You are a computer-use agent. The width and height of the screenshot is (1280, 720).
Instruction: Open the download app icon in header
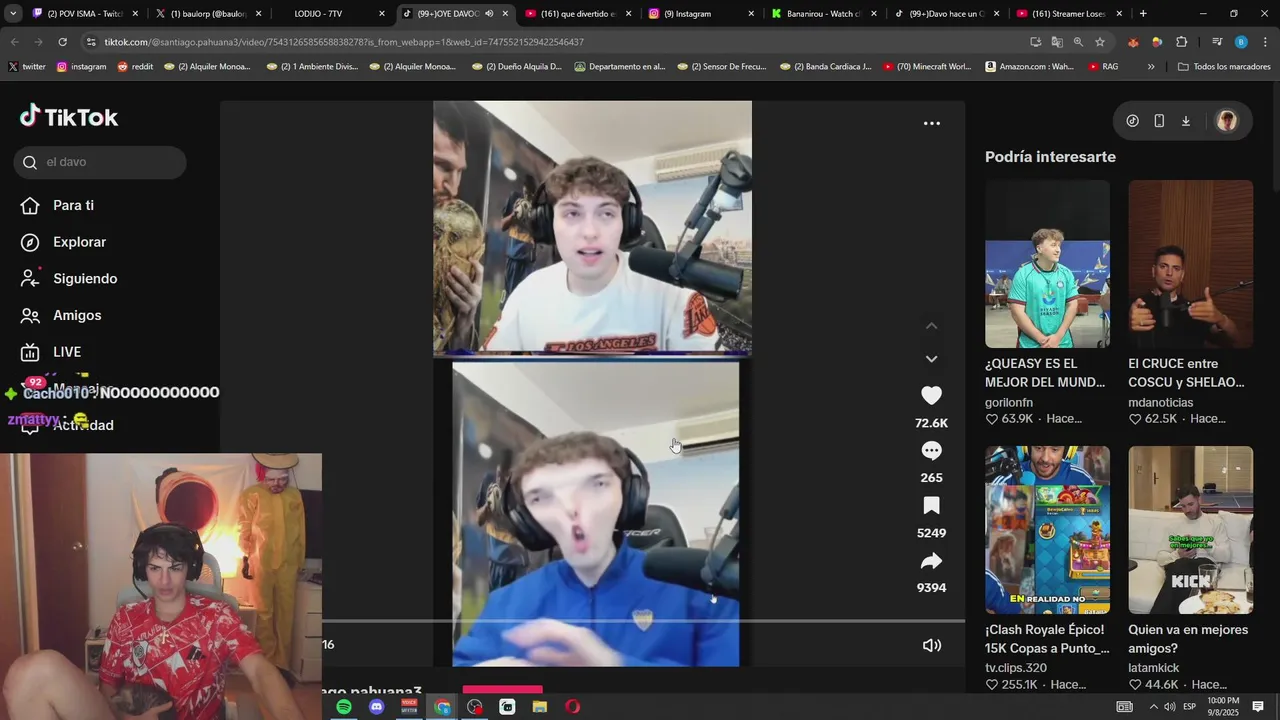[1185, 121]
